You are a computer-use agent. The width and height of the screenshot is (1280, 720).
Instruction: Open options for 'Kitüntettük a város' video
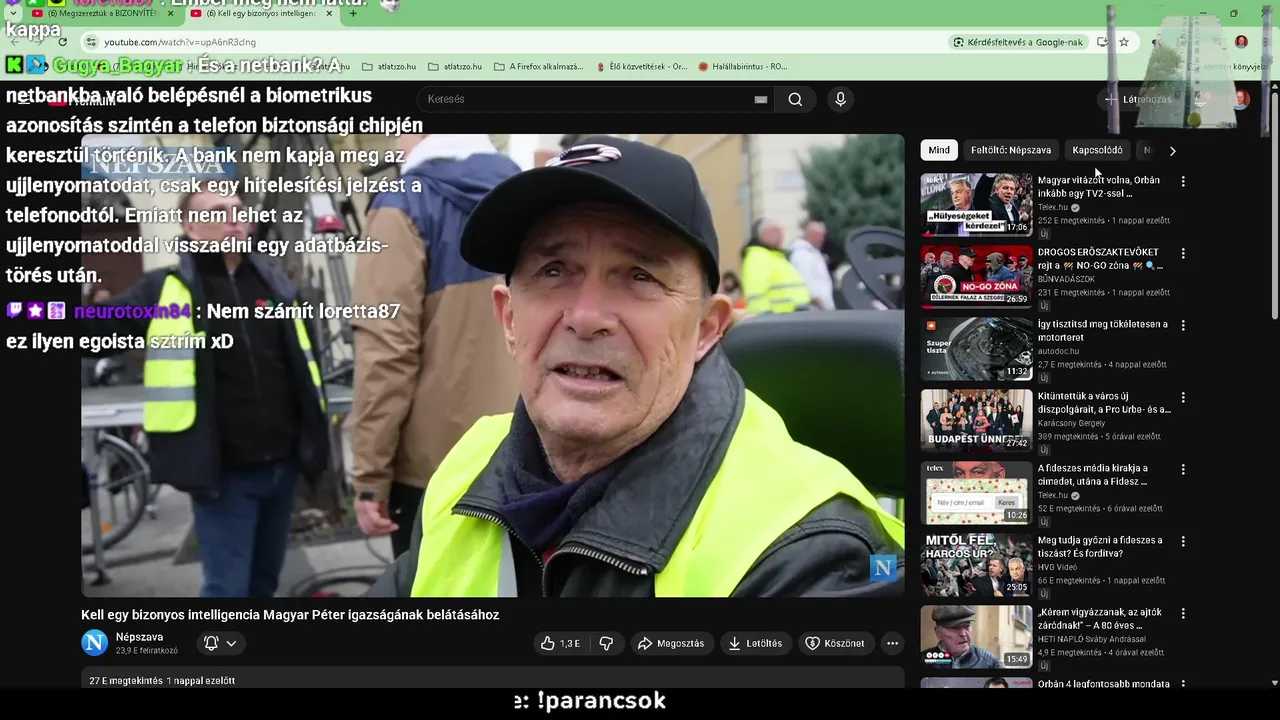1183,398
